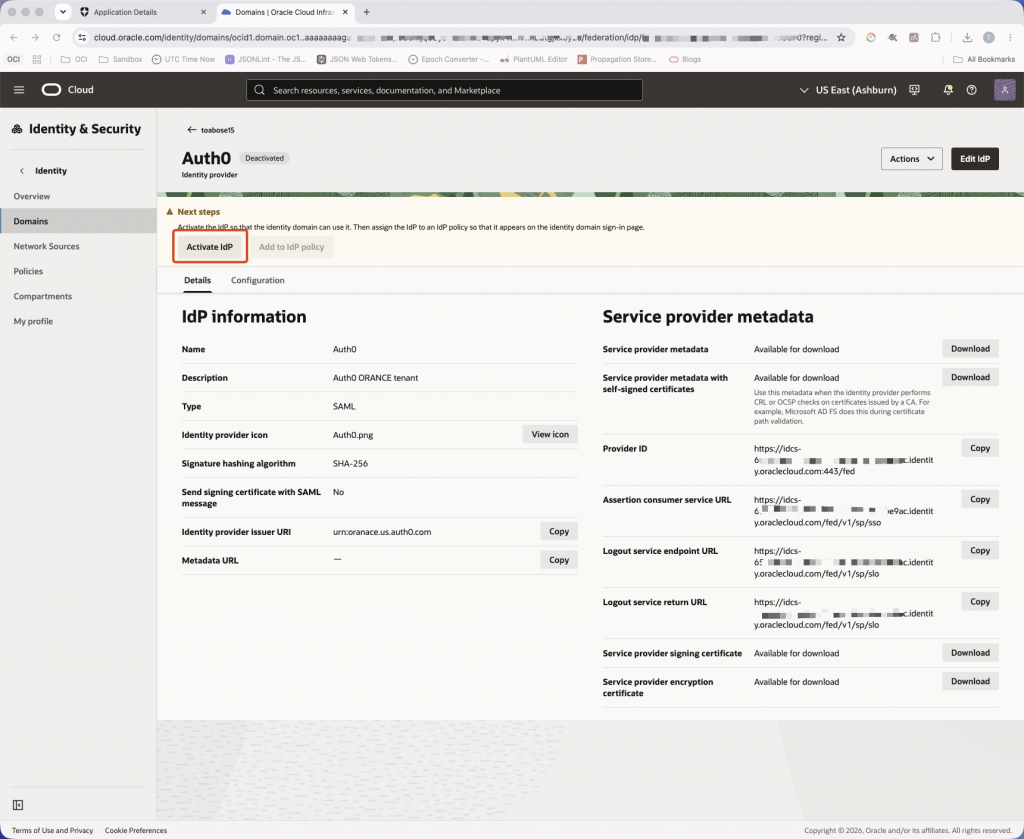Open the US East (Ashburn) region dropdown

[848, 90]
